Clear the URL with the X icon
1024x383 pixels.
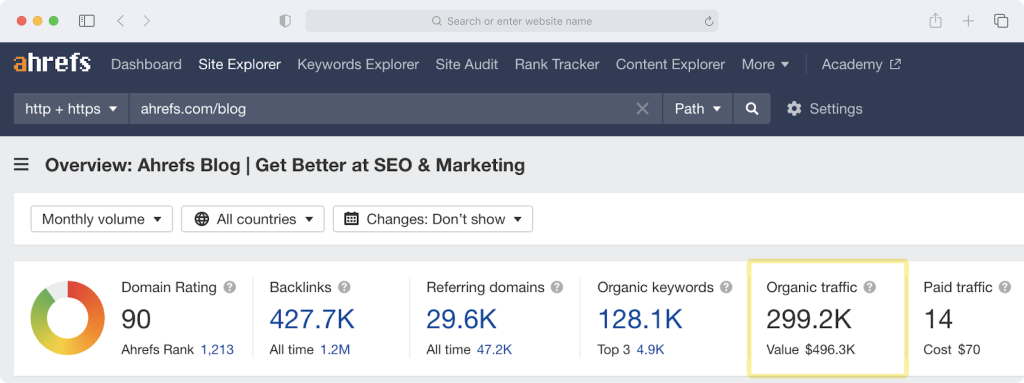[643, 108]
